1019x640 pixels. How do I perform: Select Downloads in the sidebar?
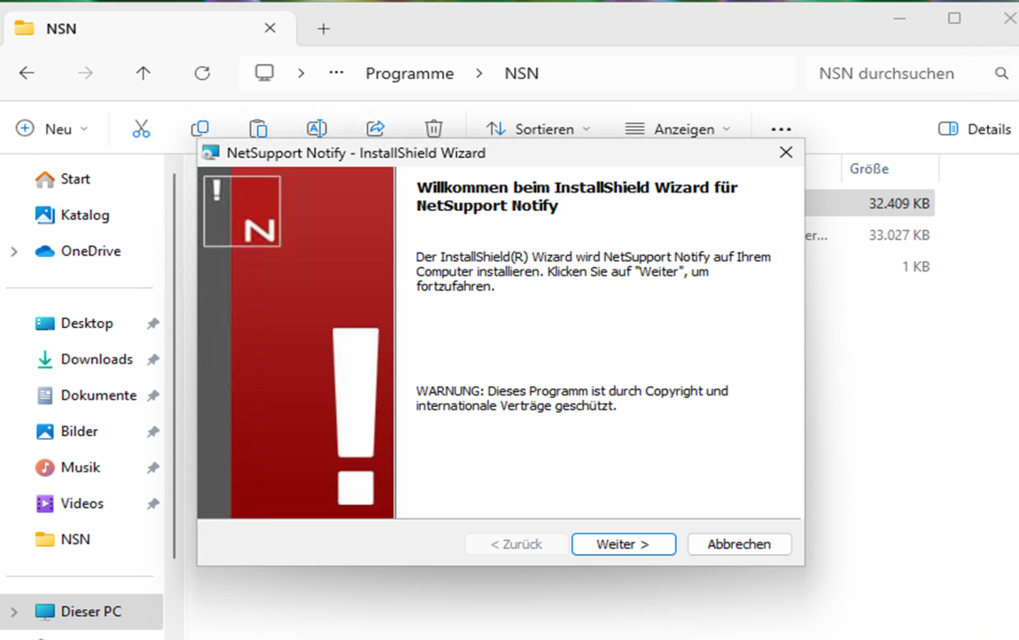[x=96, y=359]
